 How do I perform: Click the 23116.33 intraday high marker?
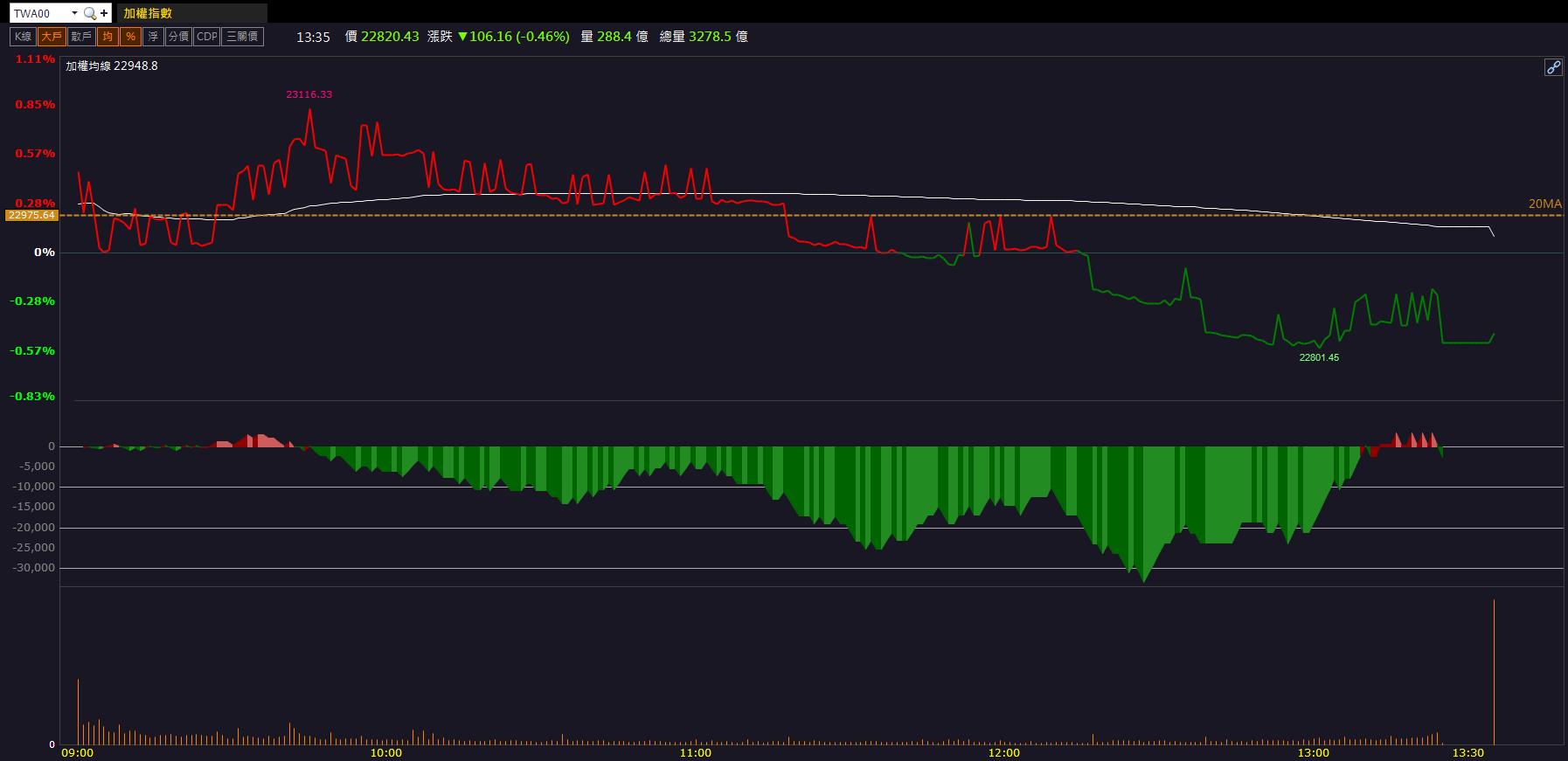coord(309,94)
